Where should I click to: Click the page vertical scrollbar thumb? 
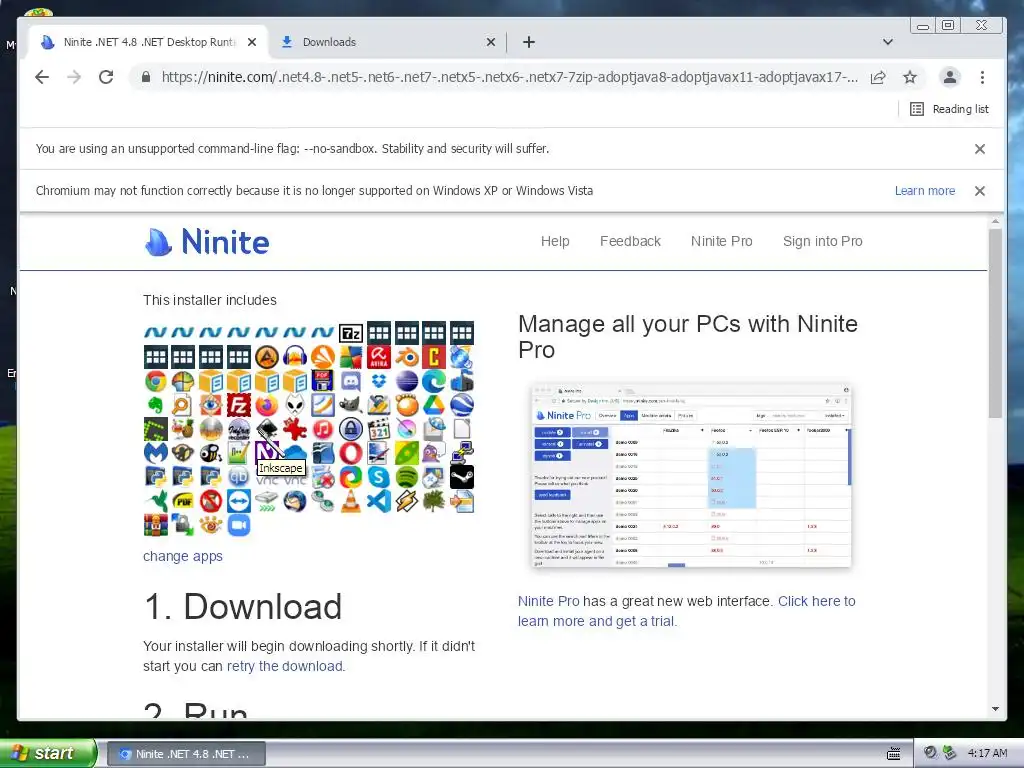tap(995, 323)
